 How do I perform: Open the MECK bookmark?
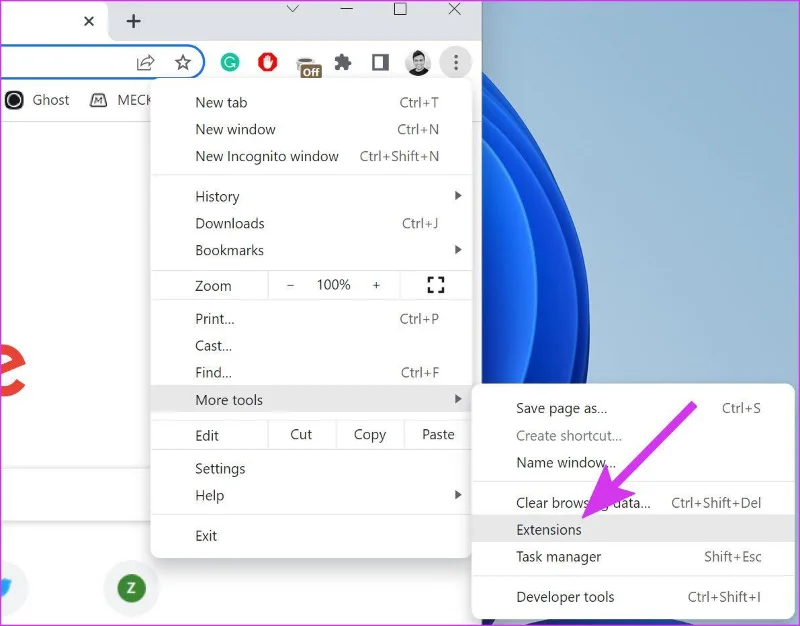tap(120, 100)
